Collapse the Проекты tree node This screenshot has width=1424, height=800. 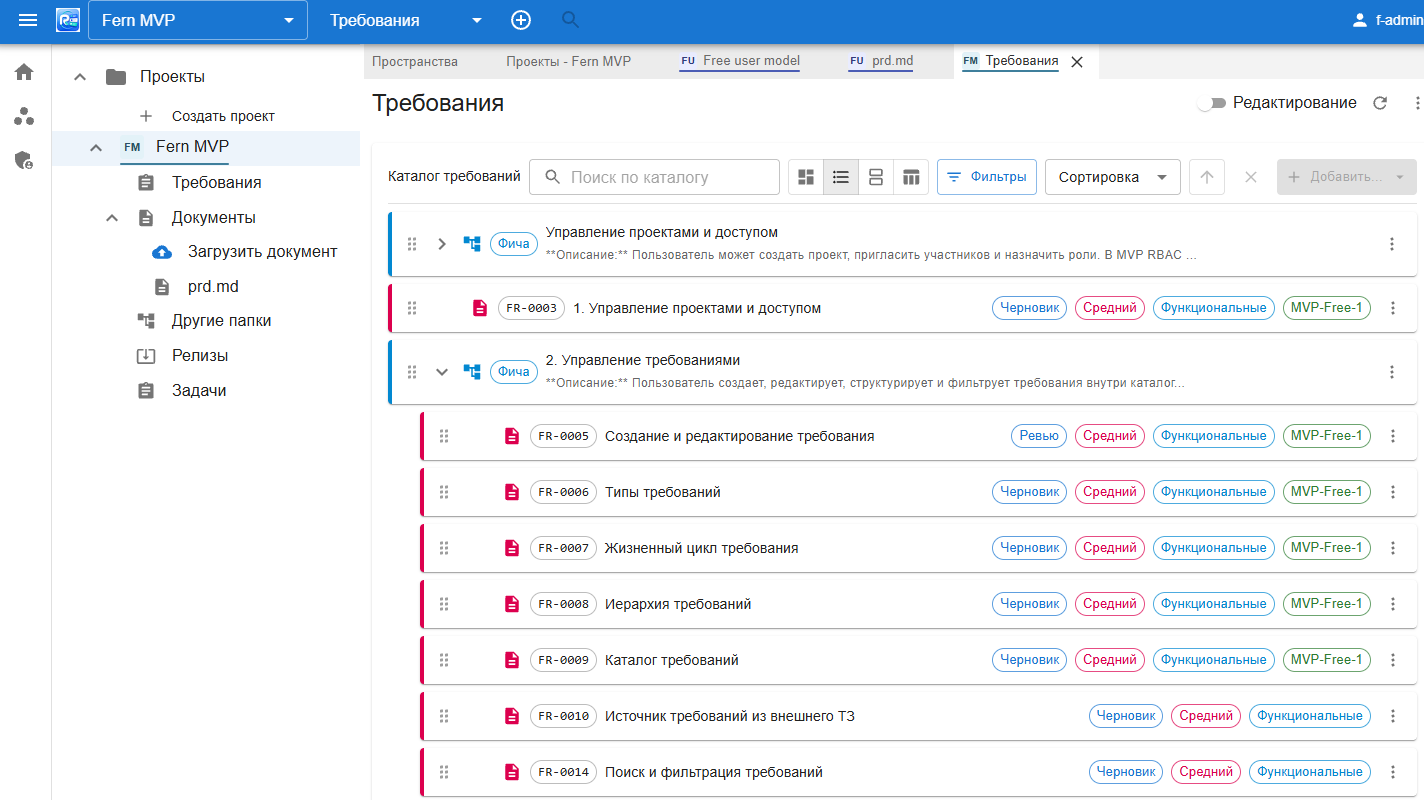tap(80, 77)
